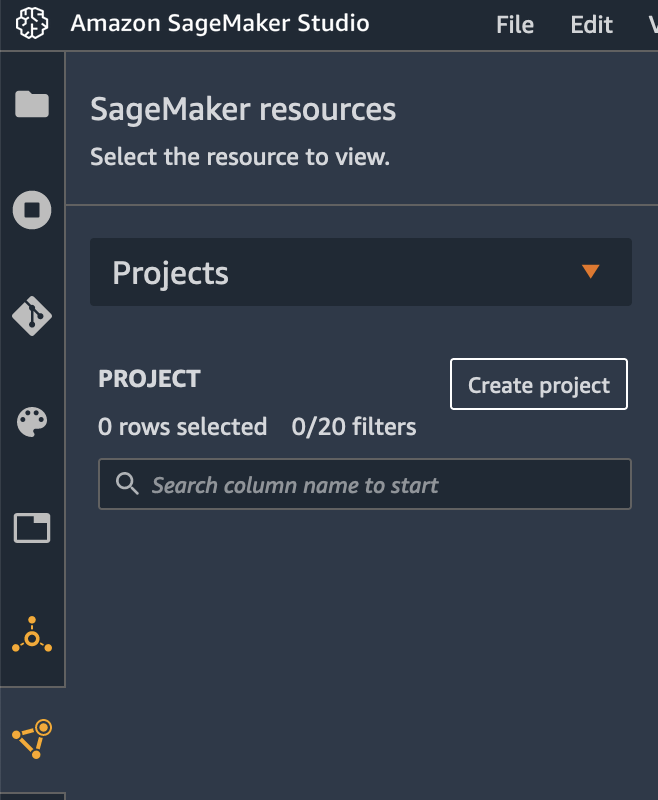Open the Edit menu
The width and height of the screenshot is (658, 800).
coord(591,24)
